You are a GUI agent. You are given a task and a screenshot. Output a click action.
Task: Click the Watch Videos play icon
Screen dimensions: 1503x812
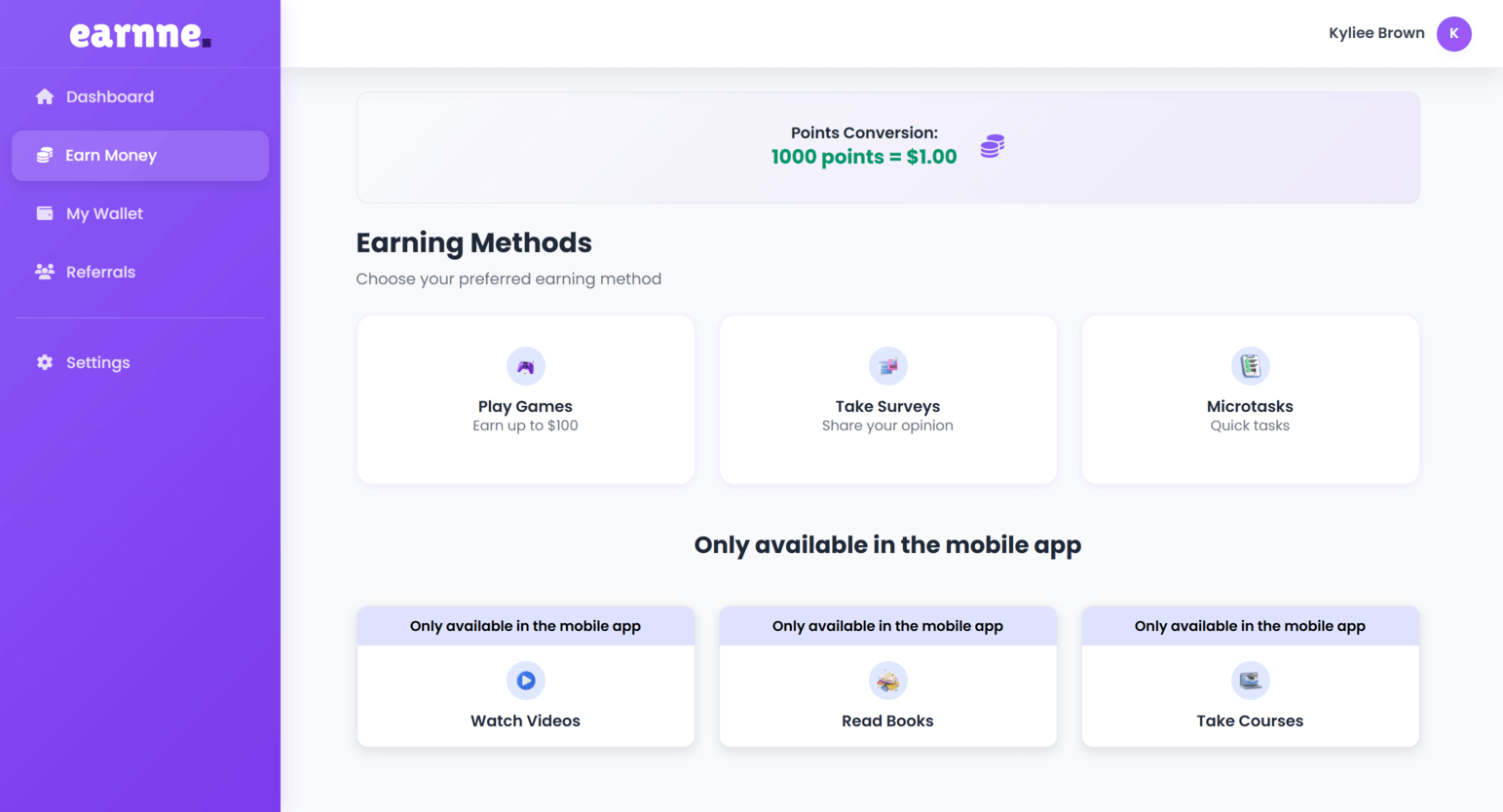point(526,681)
